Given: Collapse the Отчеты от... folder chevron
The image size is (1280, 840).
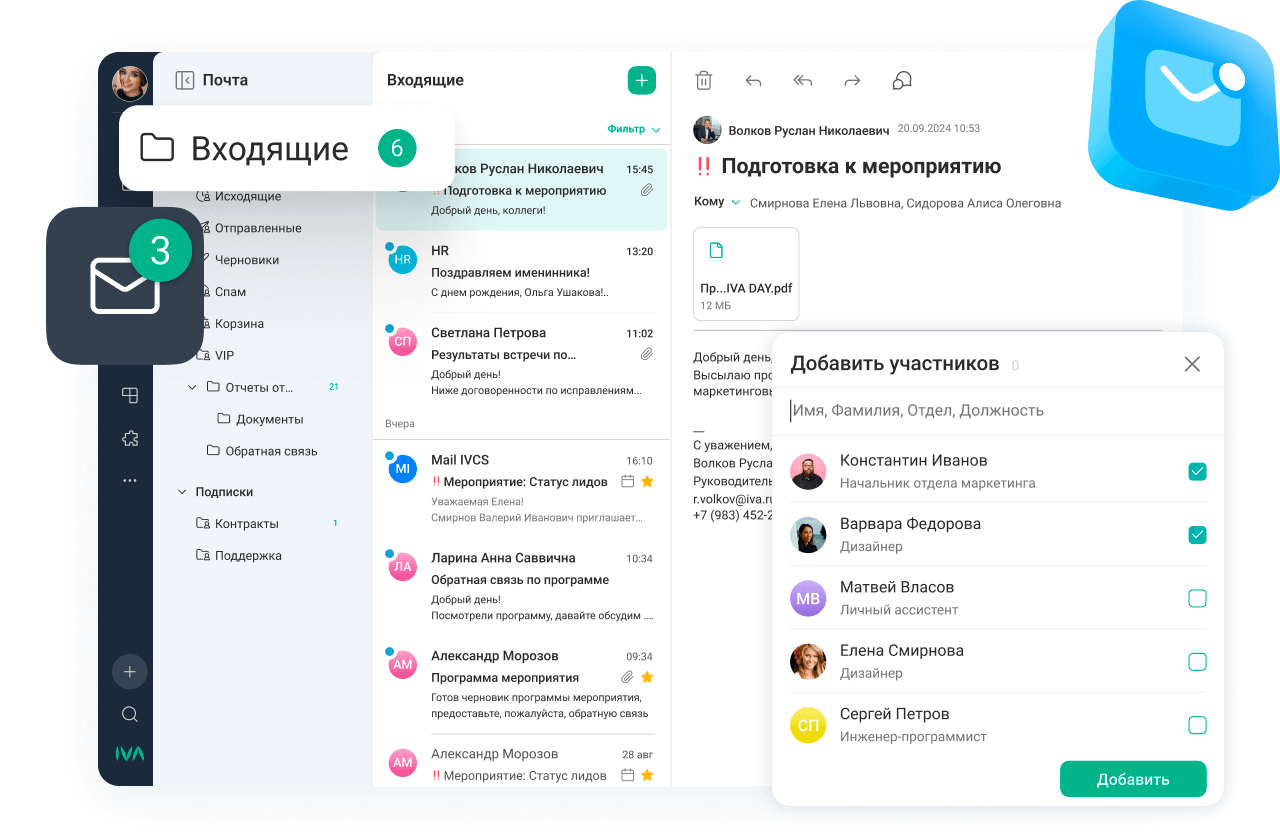Looking at the screenshot, I should pos(192,387).
